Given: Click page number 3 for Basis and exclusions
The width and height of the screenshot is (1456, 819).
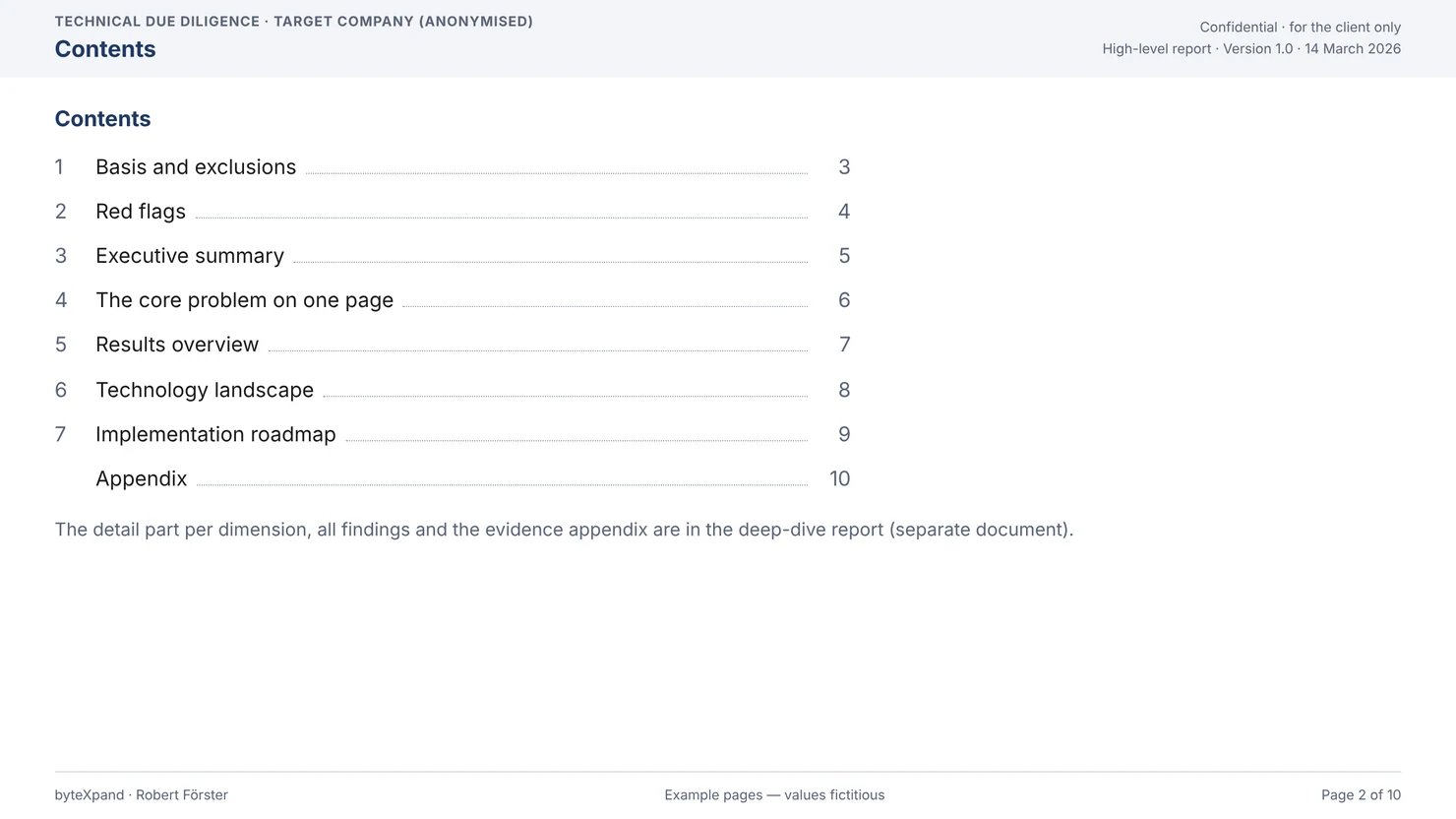Looking at the screenshot, I should 844,167.
